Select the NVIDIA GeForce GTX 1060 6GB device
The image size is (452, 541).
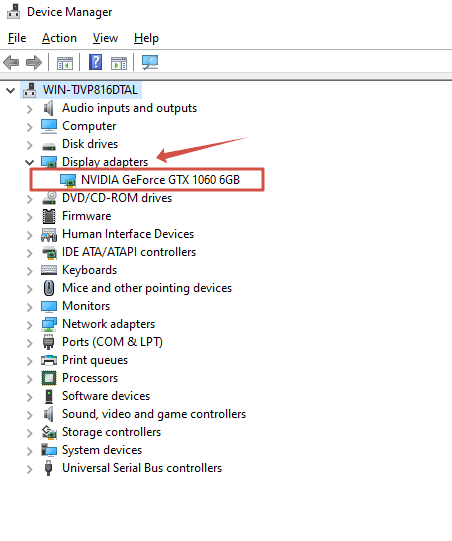(160, 180)
